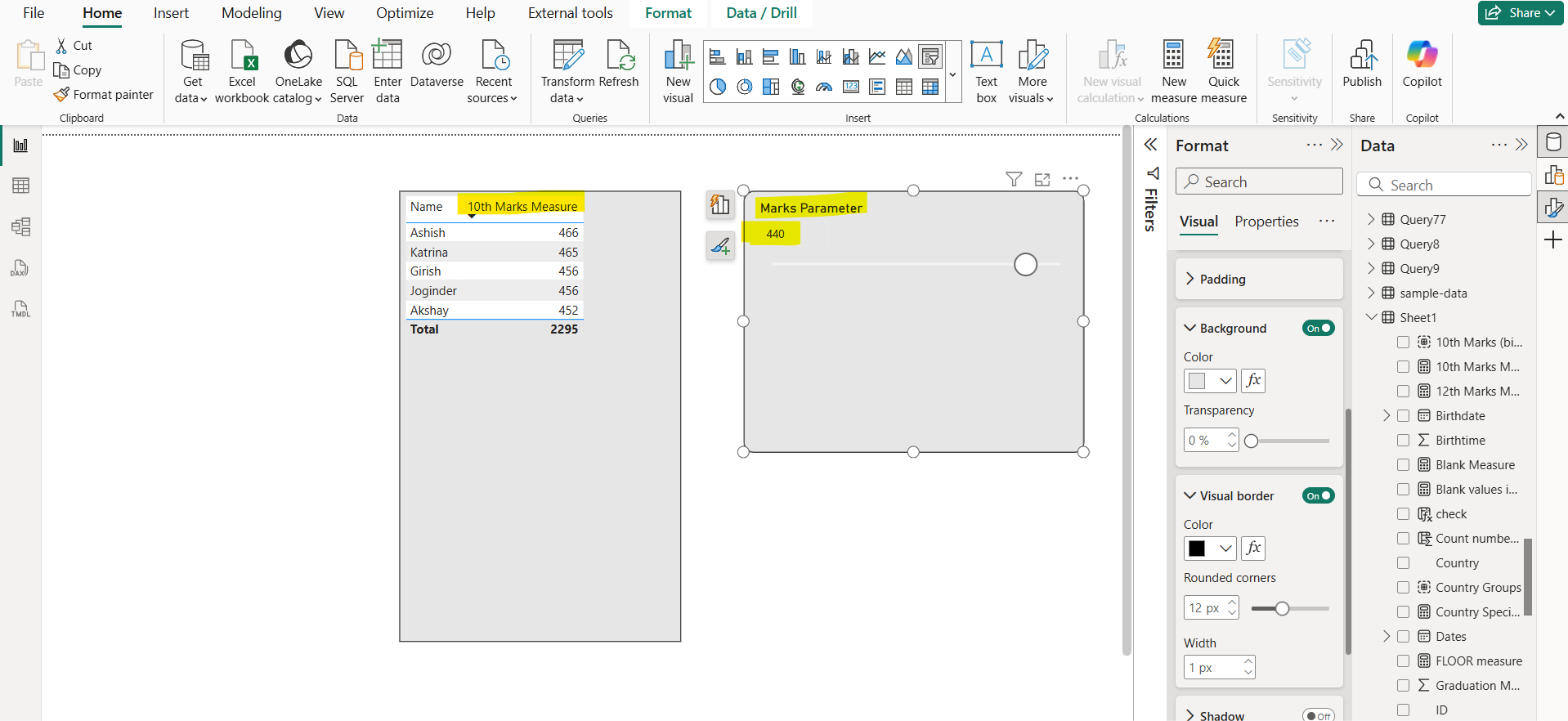Turn on the Shadow toggle
Screen dimensions: 1568x721
(1318, 716)
